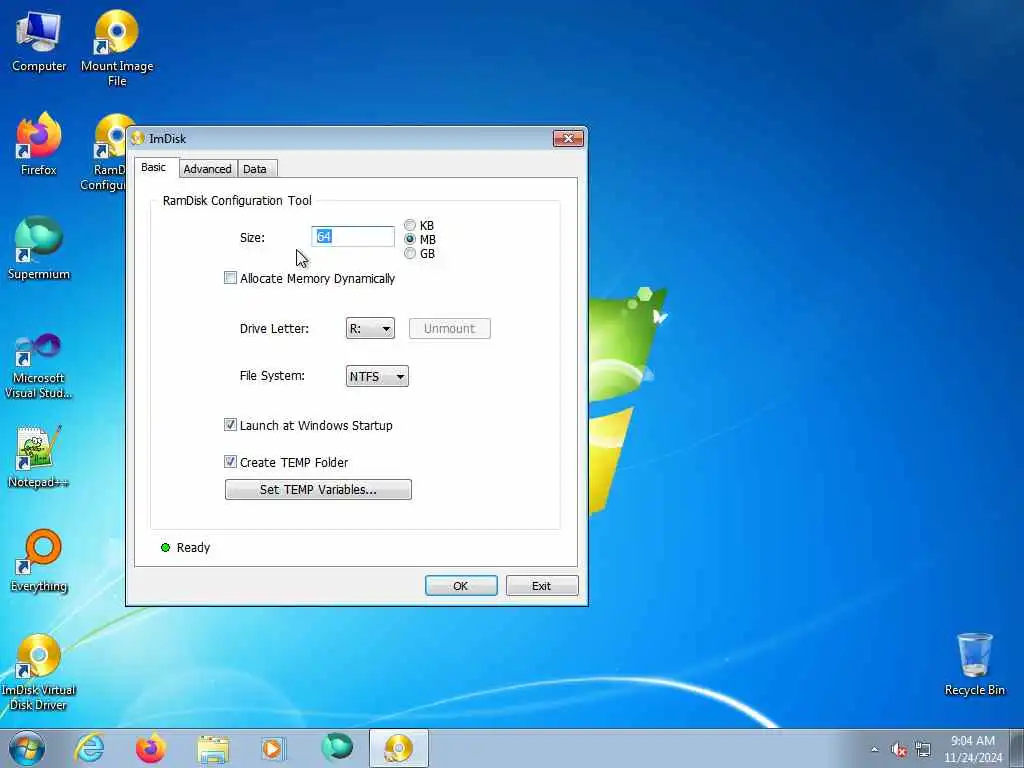Image resolution: width=1024 pixels, height=768 pixels.
Task: Switch to the Data tab
Action: click(255, 168)
